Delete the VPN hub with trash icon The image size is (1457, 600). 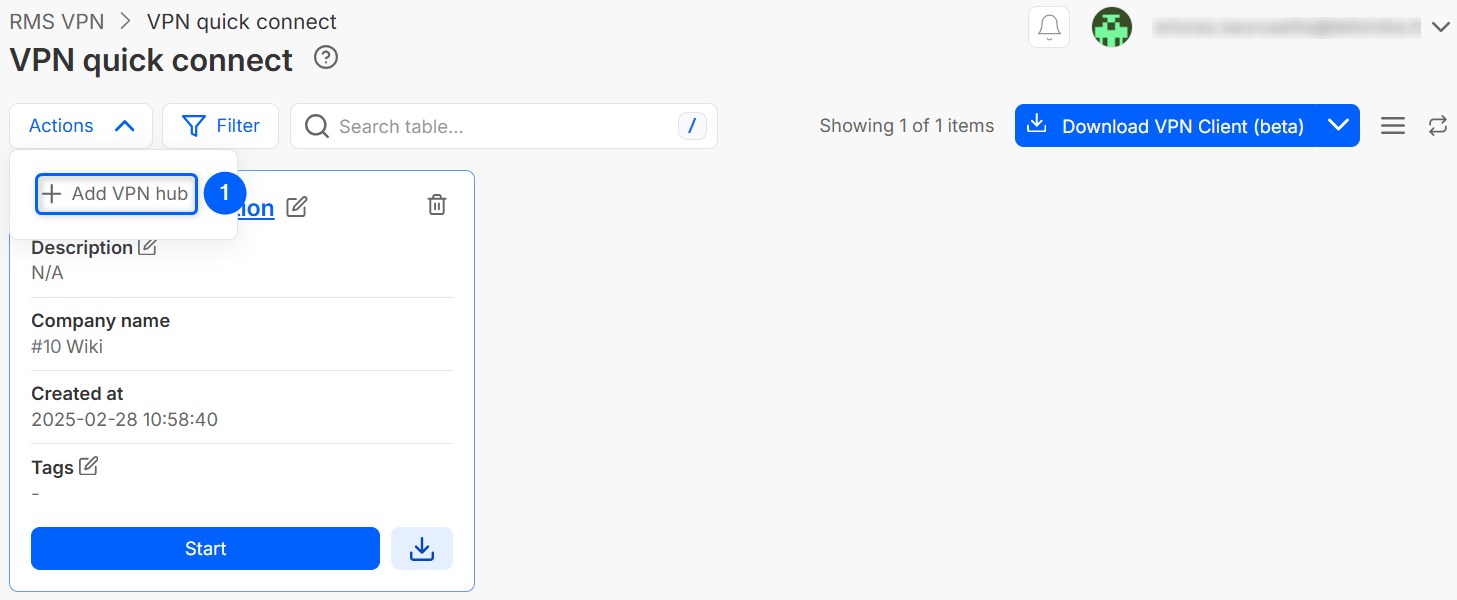[x=437, y=205]
